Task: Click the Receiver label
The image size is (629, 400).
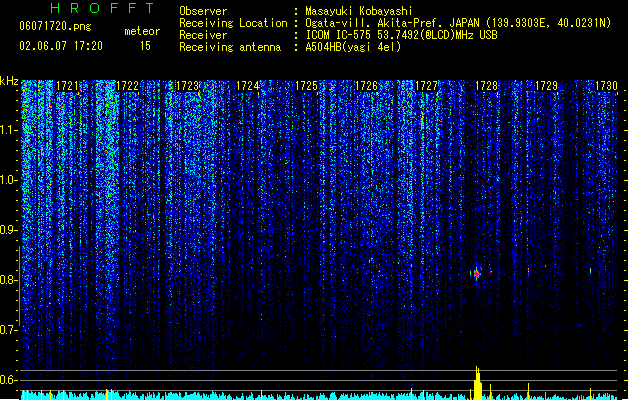Action: pos(203,35)
